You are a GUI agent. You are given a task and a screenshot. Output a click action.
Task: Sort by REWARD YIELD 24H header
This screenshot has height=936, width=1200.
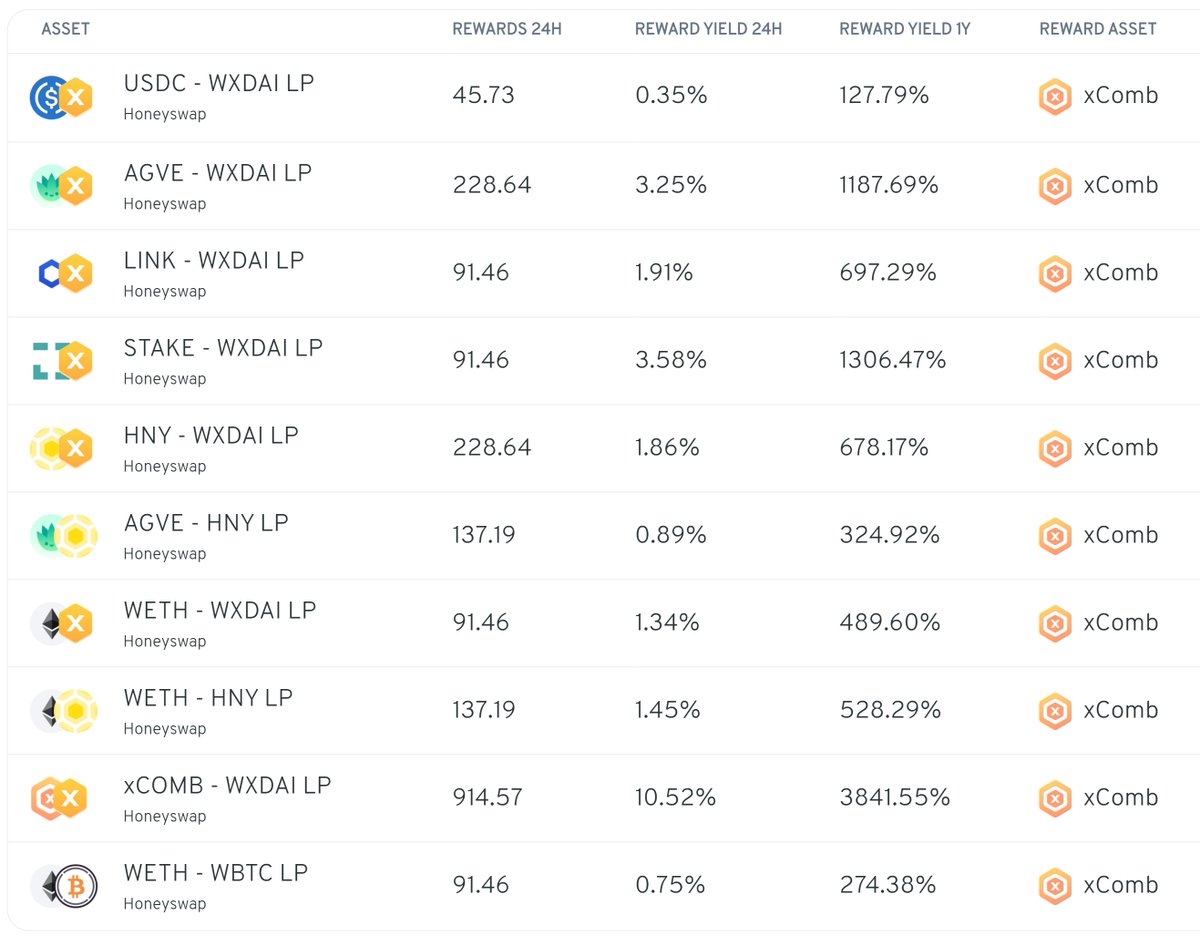pyautogui.click(x=708, y=29)
